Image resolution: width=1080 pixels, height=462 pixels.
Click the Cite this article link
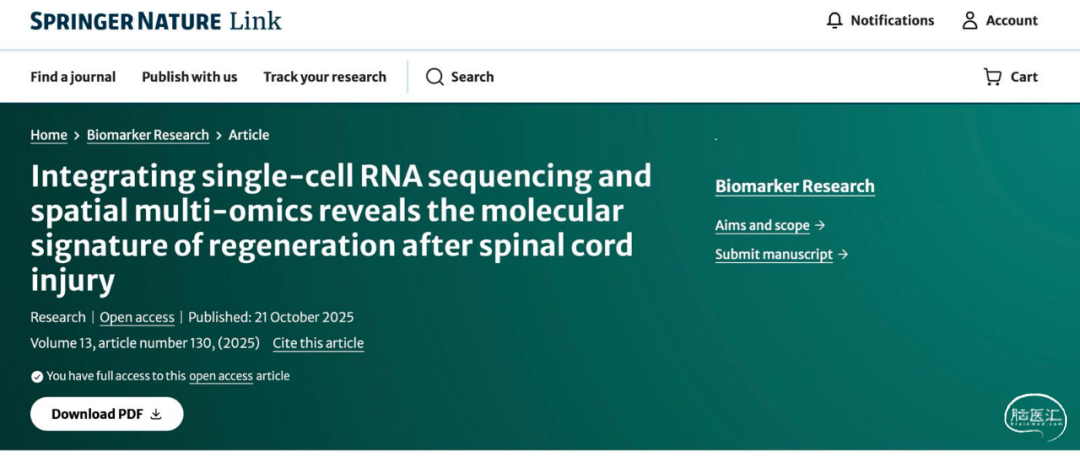[x=318, y=344]
